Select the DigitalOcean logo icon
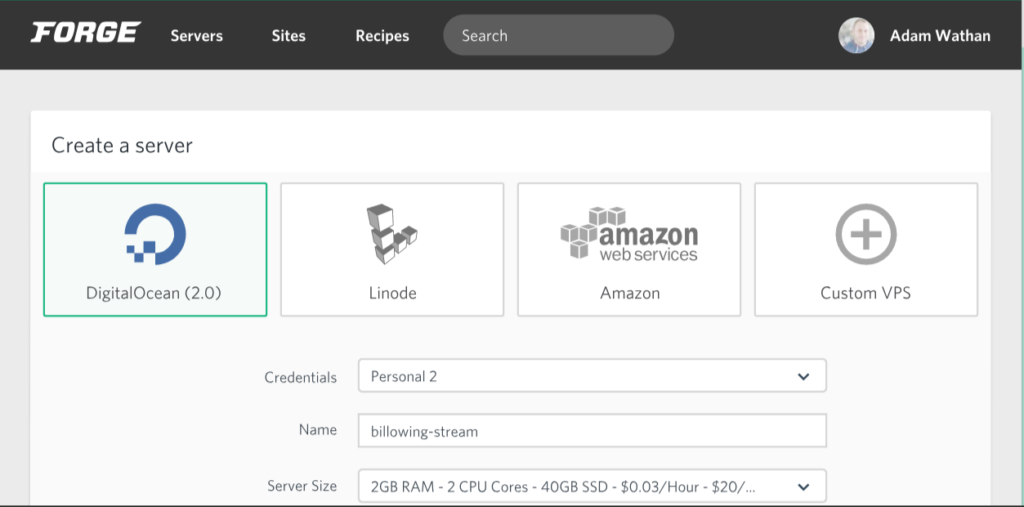This screenshot has height=507, width=1024. [x=155, y=233]
